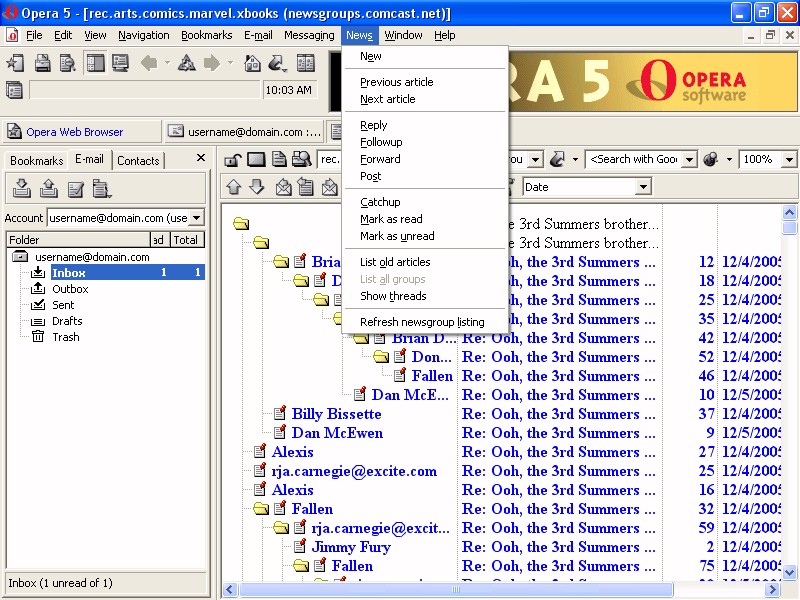Screen dimensions: 800x600
Task: Click the Tile windows toolbar icon
Action: [x=306, y=63]
